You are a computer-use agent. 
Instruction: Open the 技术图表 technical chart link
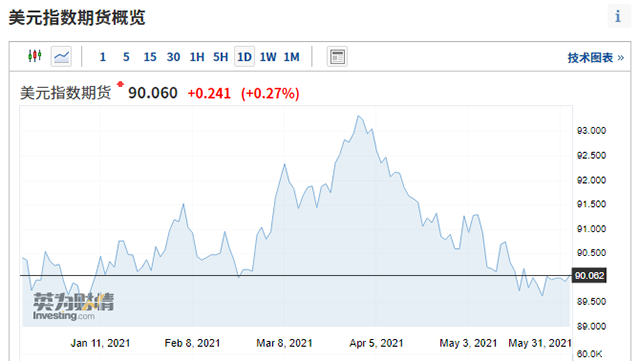(596, 58)
